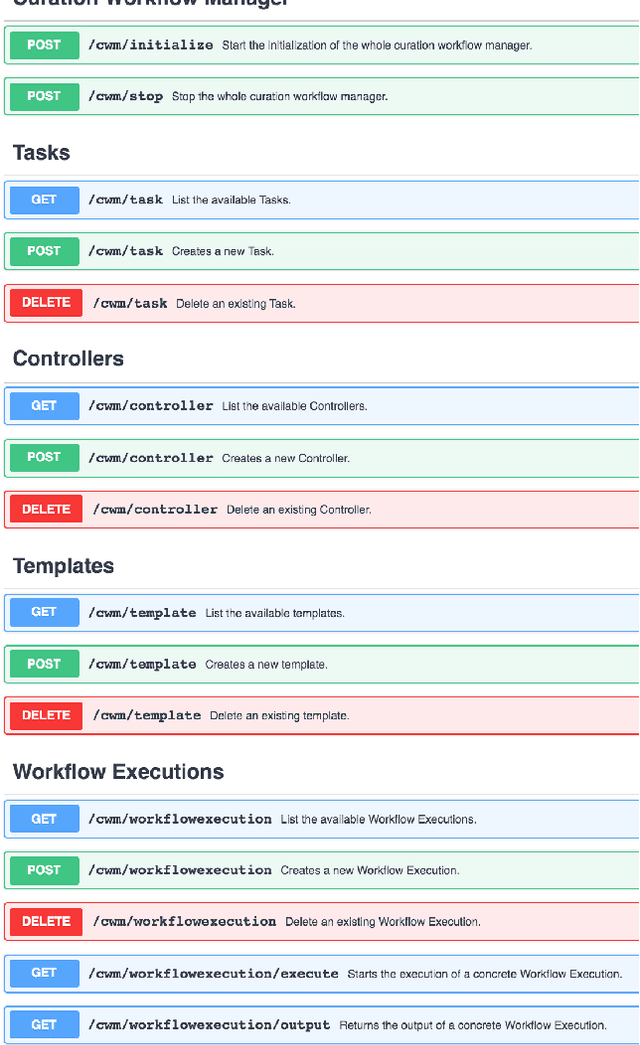Open the POST /cwm/controller operation
The height and width of the screenshot is (1045, 640).
pyautogui.click(x=300, y=457)
